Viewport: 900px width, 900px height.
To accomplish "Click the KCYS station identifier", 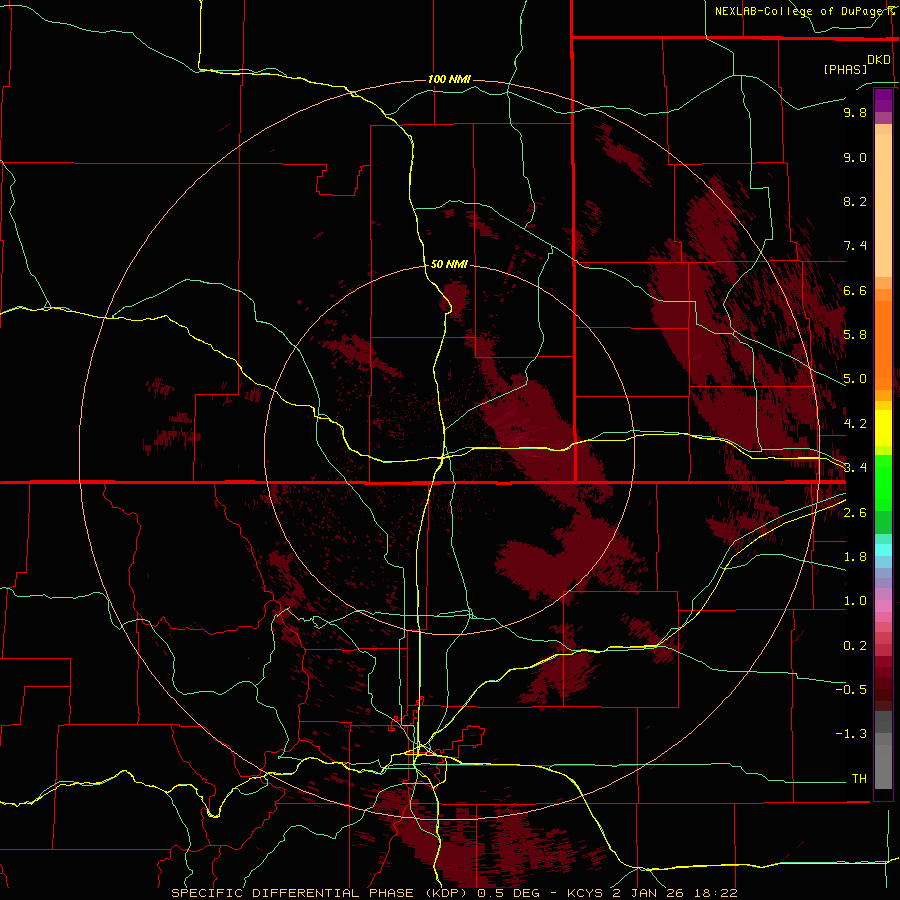I will 585,893.
